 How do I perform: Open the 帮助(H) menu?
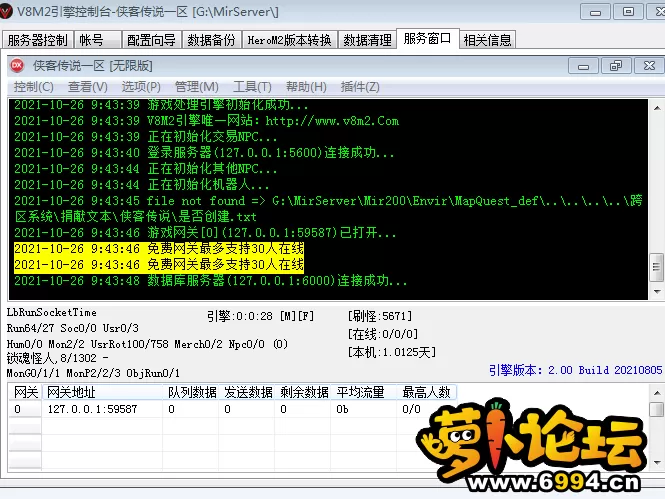(x=306, y=87)
